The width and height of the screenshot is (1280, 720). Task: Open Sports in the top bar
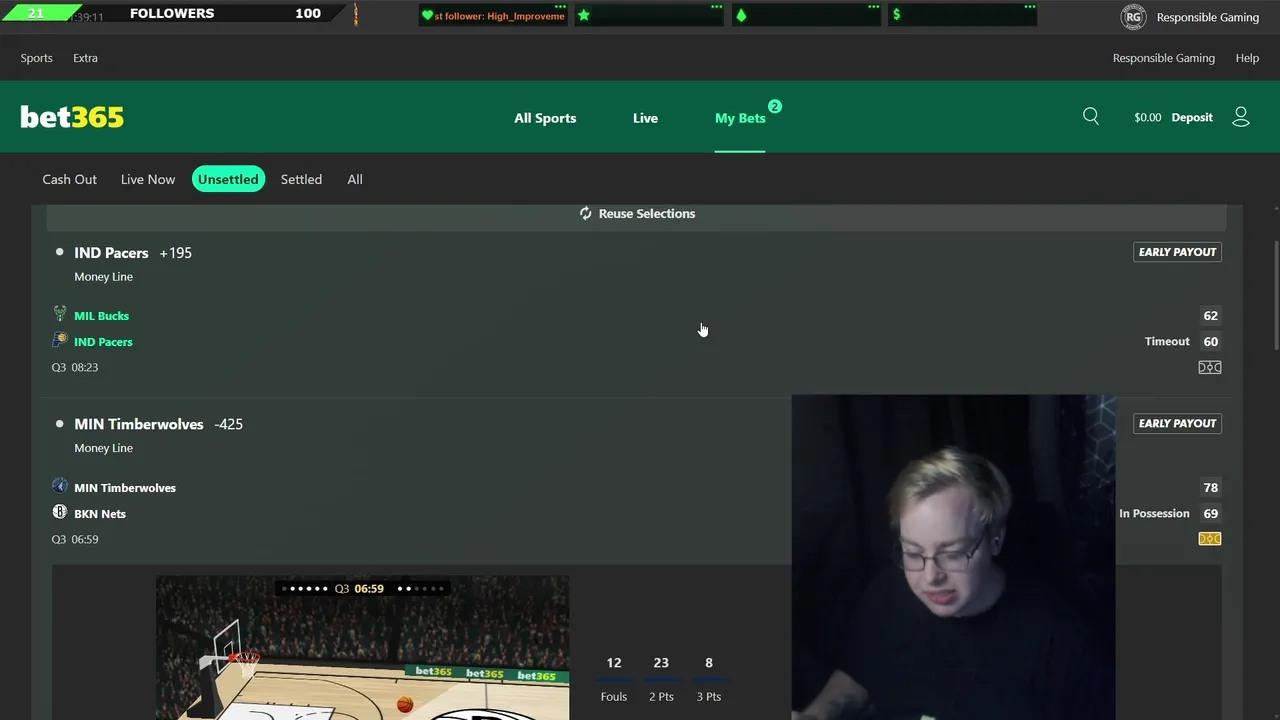(x=37, y=58)
